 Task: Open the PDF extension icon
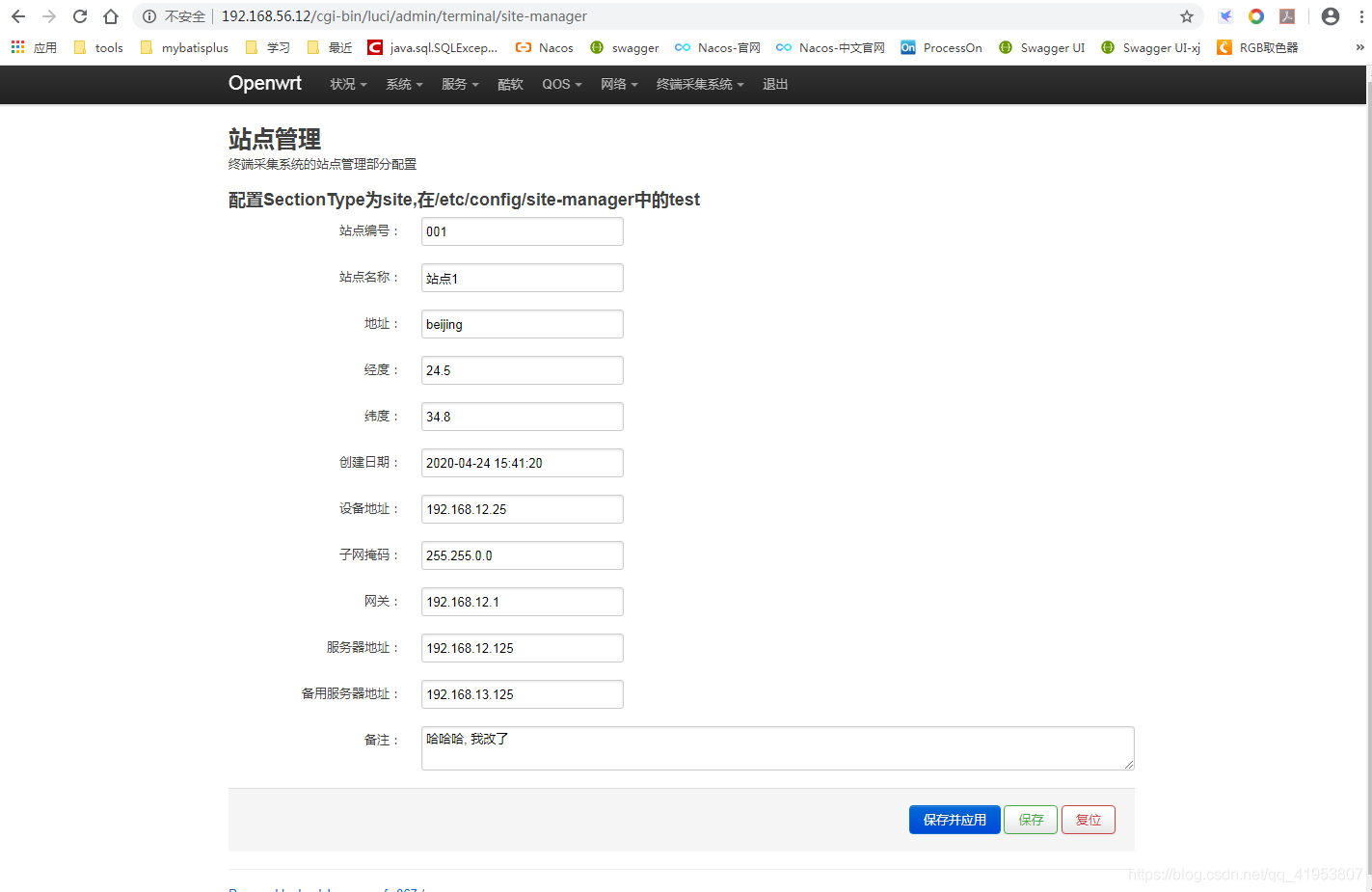click(1287, 16)
